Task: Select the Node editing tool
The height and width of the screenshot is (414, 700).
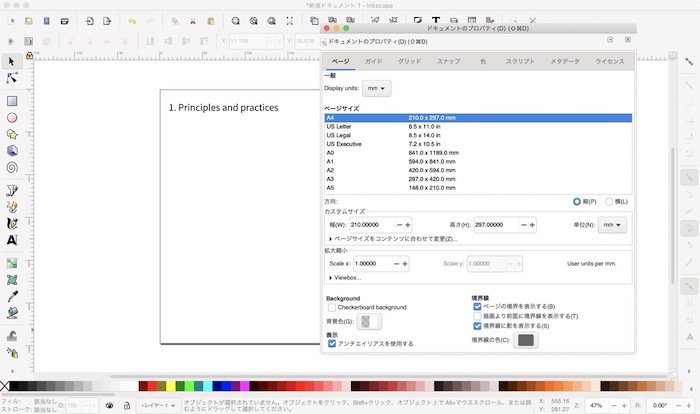Action: click(12, 78)
